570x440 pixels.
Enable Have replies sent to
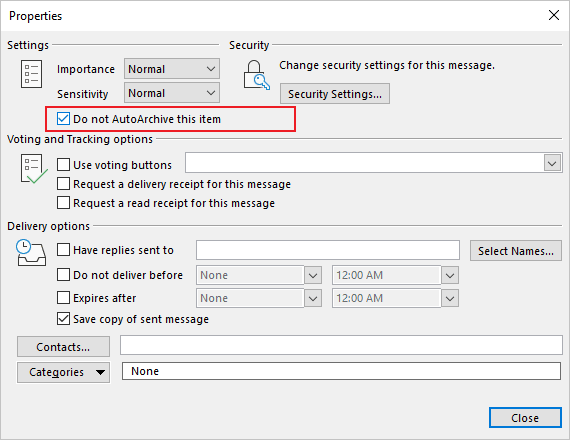coord(63,250)
